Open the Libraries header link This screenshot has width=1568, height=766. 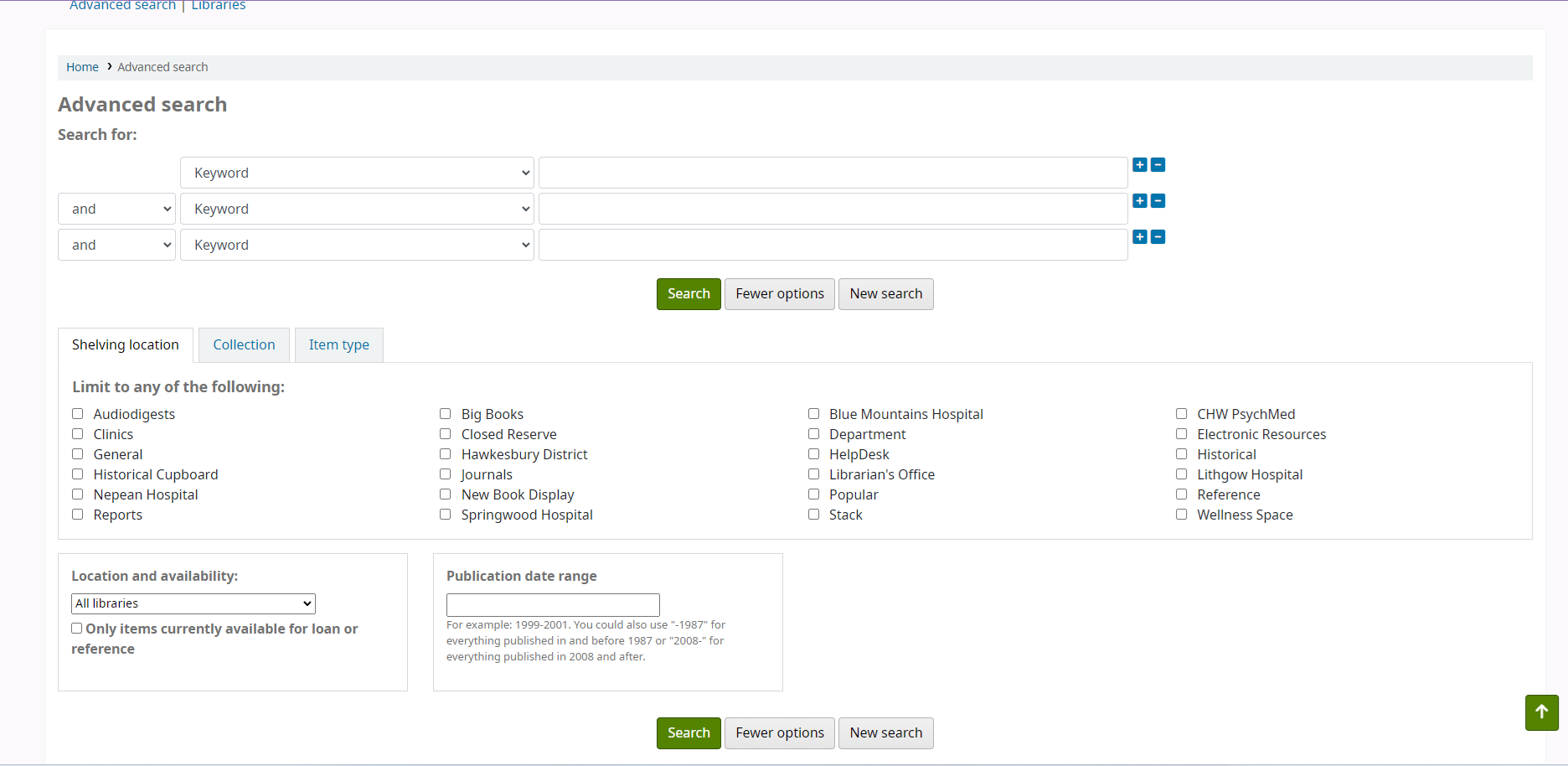coord(219,5)
